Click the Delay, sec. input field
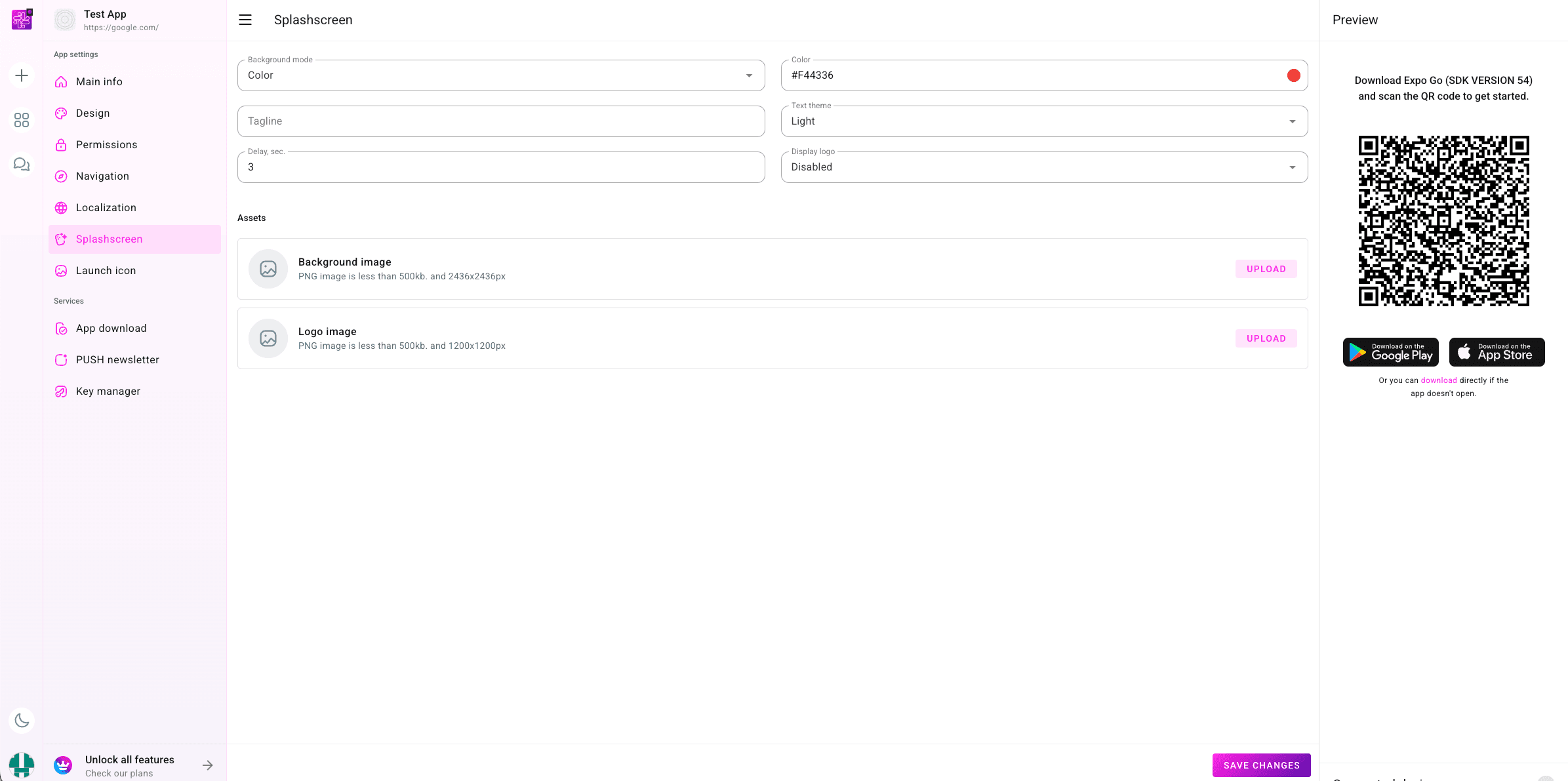Image resolution: width=1568 pixels, height=781 pixels. [x=501, y=167]
